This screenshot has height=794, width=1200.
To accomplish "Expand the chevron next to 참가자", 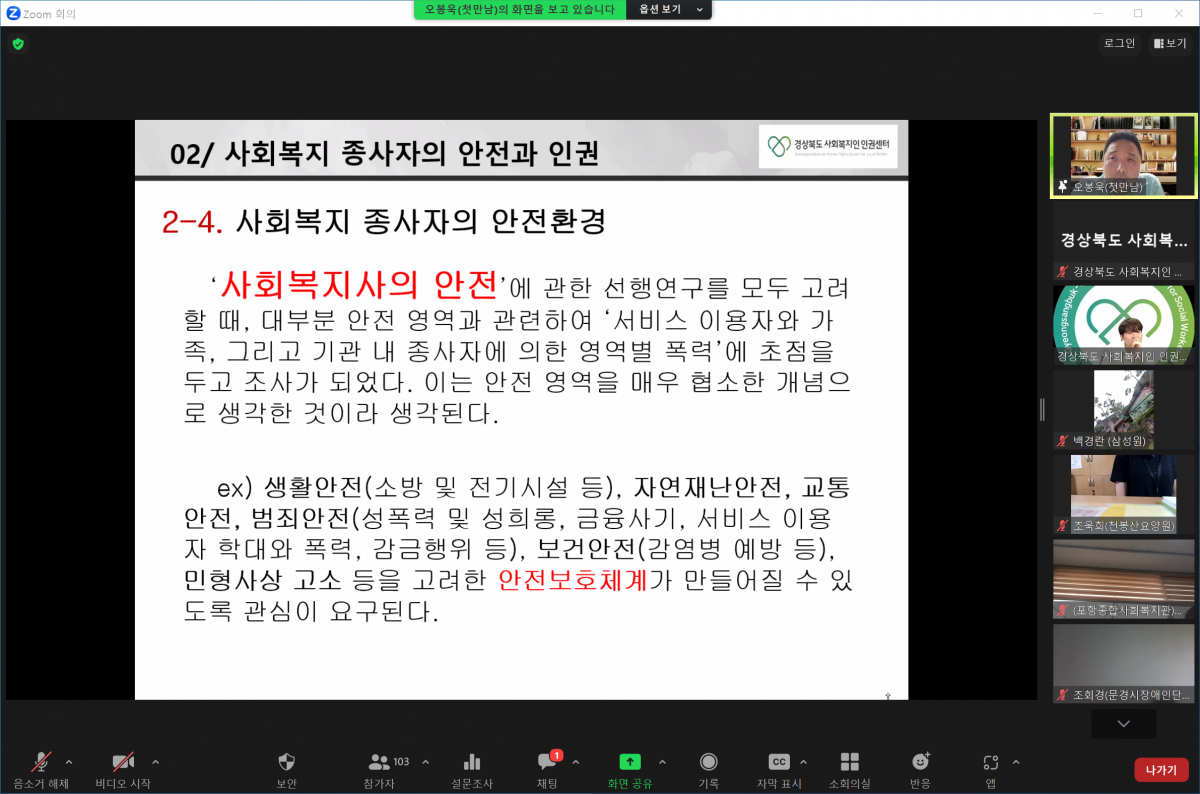I will [426, 761].
